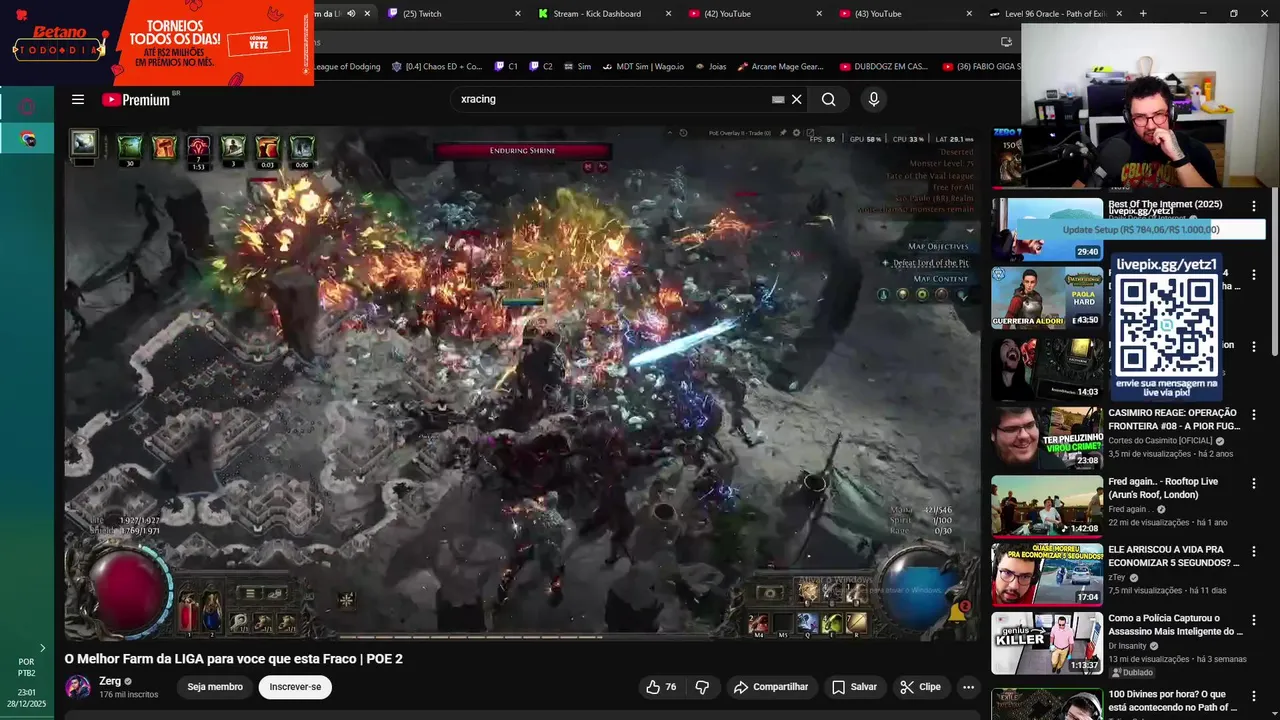The height and width of the screenshot is (720, 1280).
Task: Open options menu for Fred again.. video
Action: coord(1254,483)
